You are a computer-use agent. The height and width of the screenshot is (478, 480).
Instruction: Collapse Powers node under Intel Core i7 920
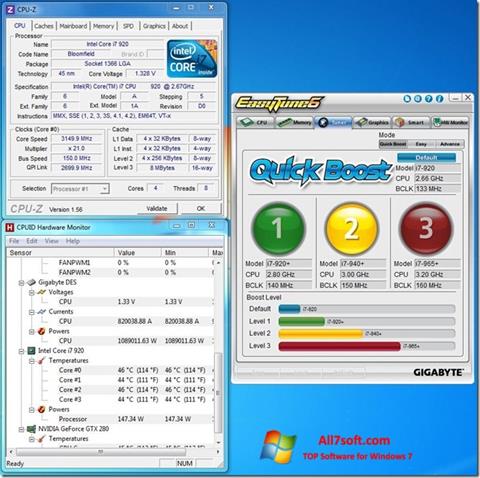coord(32,410)
